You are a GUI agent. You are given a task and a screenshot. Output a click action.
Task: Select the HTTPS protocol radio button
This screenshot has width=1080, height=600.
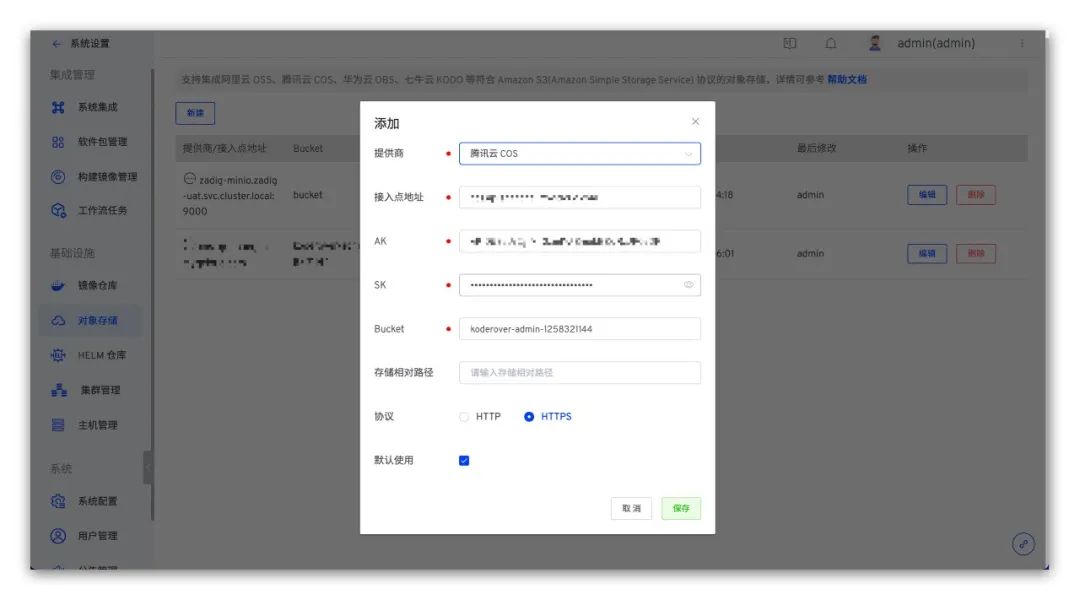(529, 417)
